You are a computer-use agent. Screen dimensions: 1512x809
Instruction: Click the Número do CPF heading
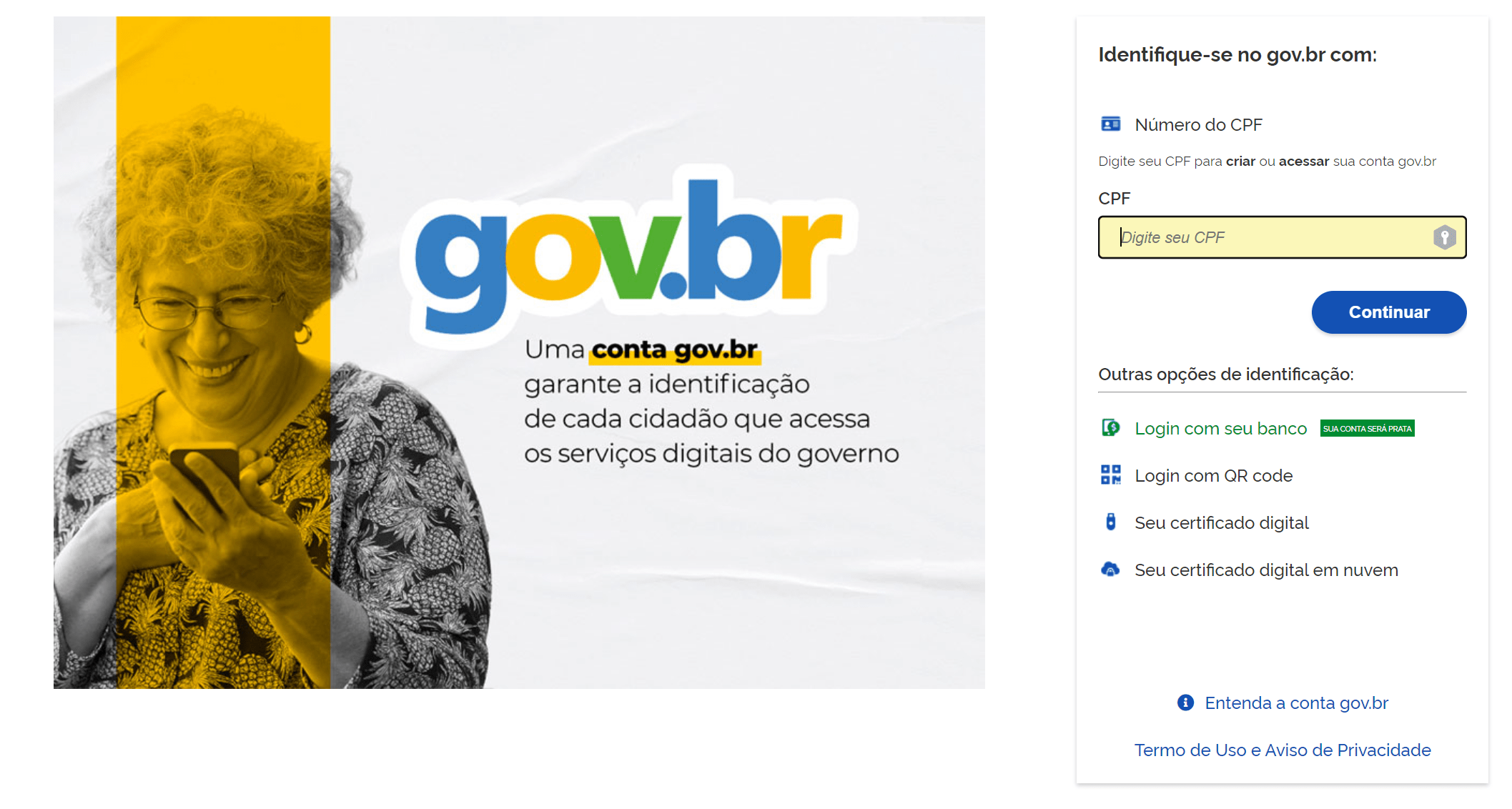coord(1198,124)
